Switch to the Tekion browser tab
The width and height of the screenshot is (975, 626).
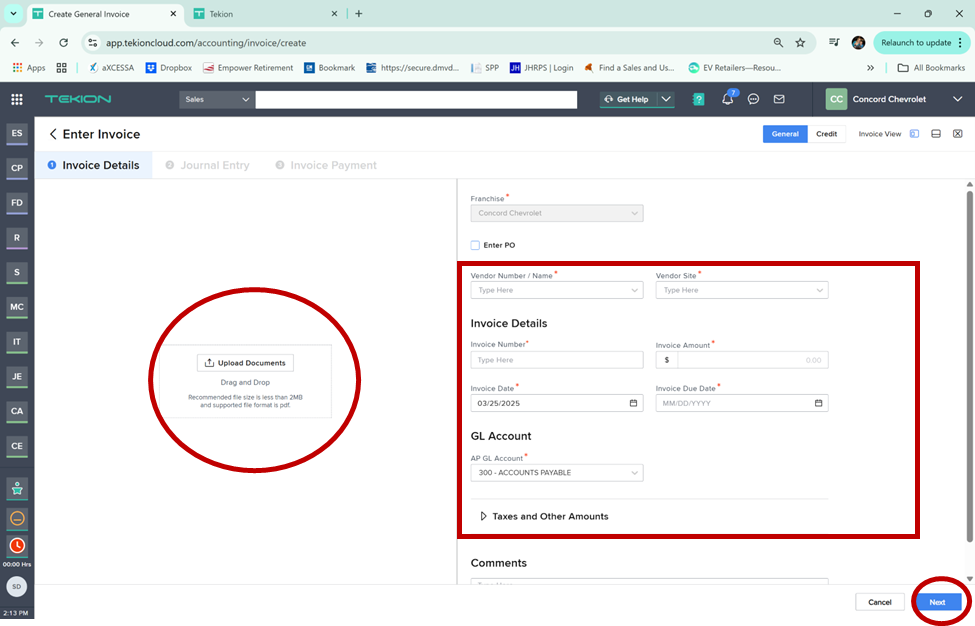click(266, 14)
